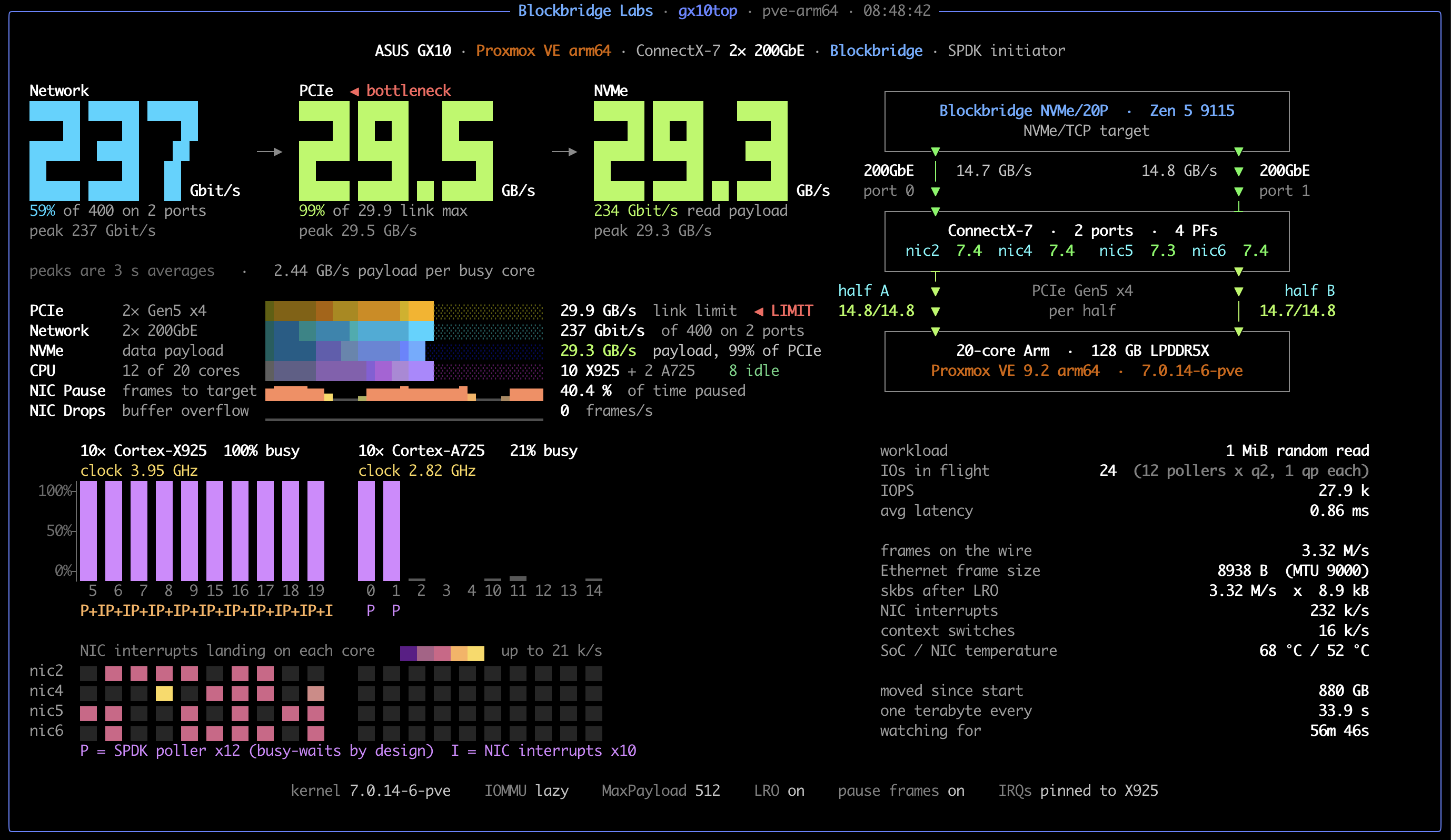Click the half B label
Image resolution: width=1451 pixels, height=840 pixels.
click(1309, 291)
